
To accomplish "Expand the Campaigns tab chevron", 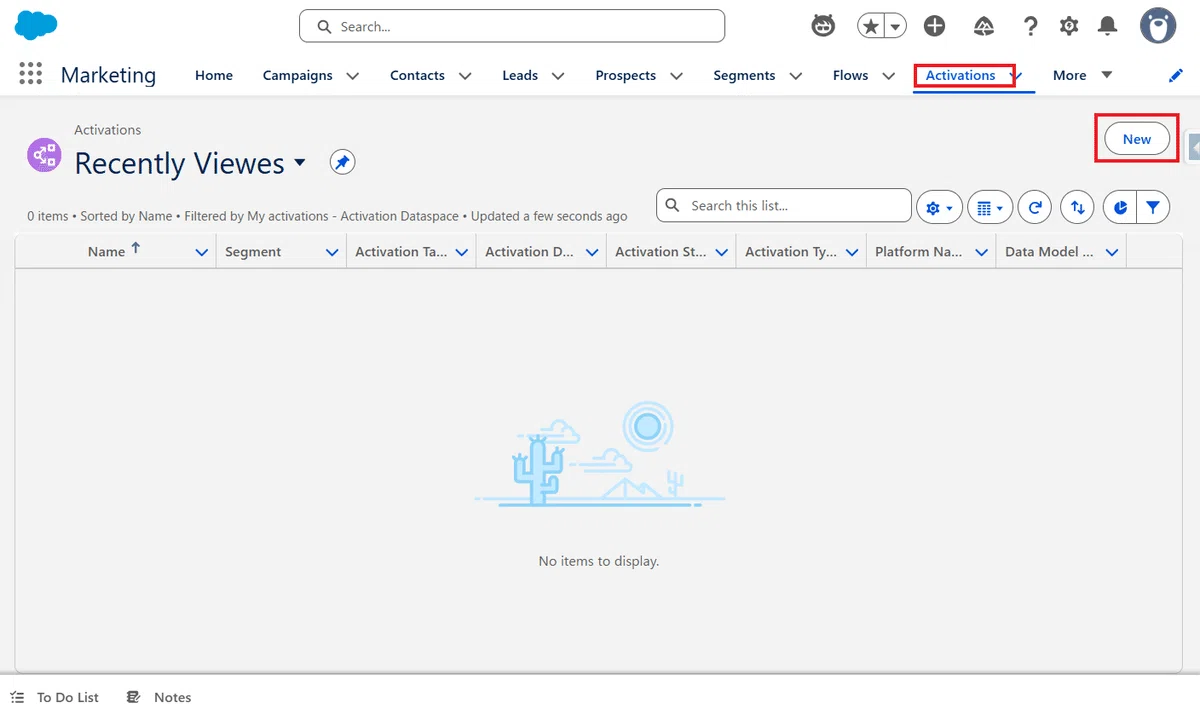I will coord(352,76).
